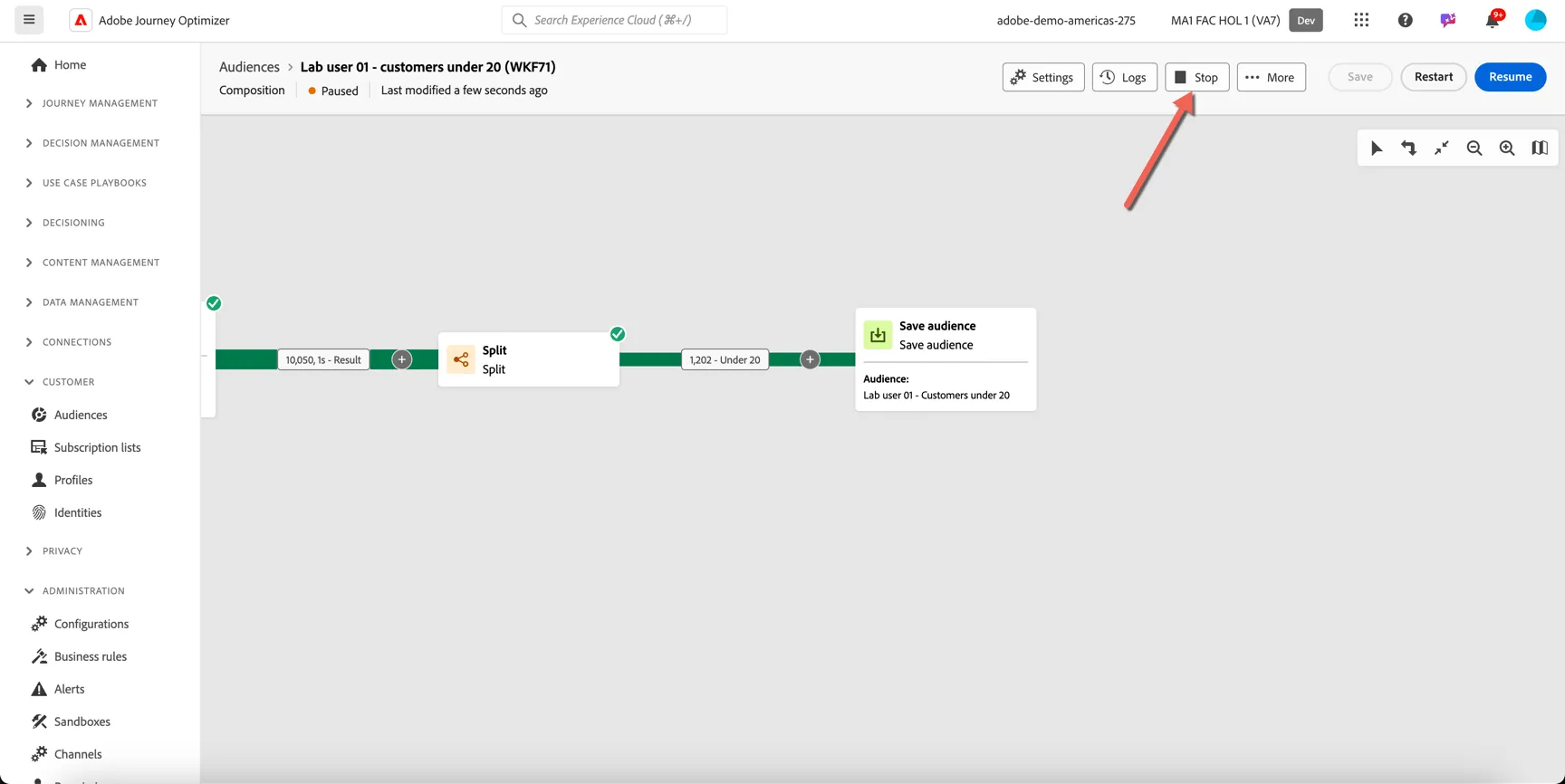Click the Adobe logo icon

coord(81,20)
